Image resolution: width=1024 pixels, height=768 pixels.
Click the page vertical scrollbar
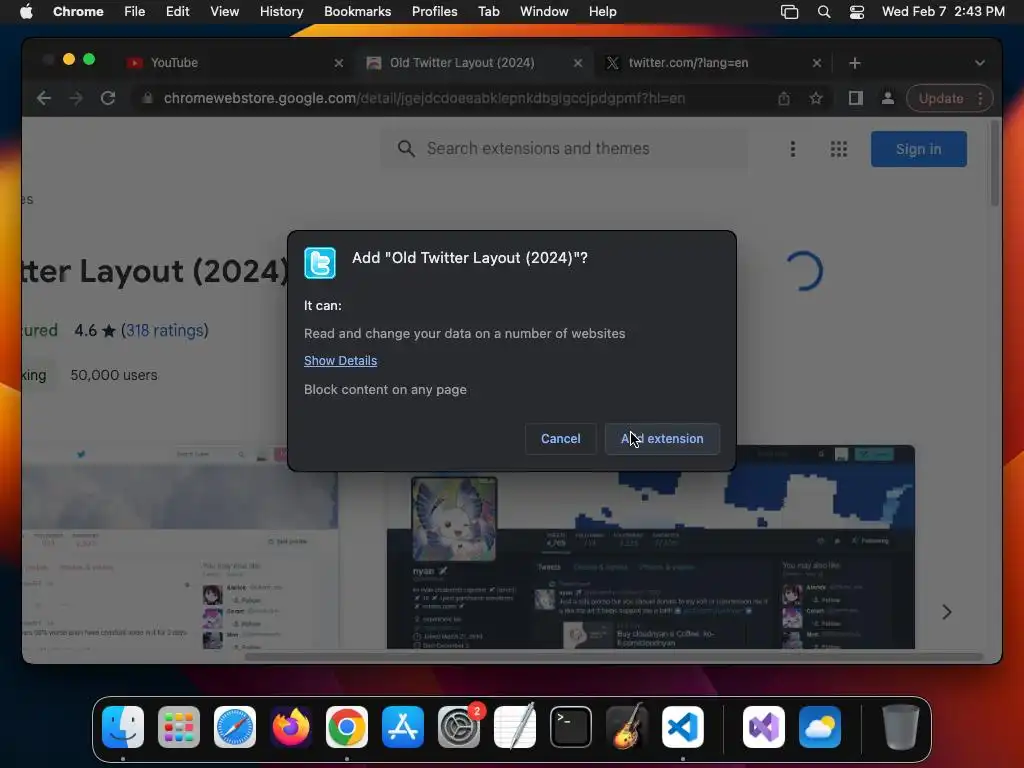[x=995, y=163]
